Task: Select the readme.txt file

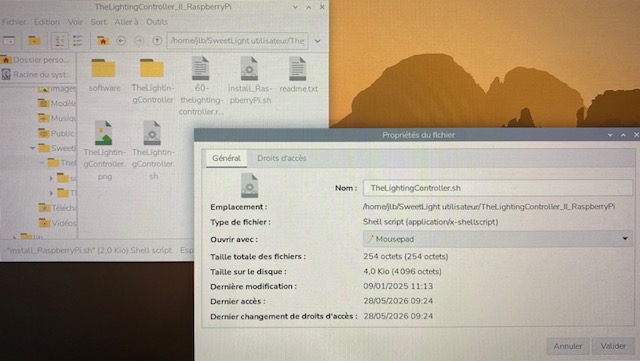Action: (298, 75)
